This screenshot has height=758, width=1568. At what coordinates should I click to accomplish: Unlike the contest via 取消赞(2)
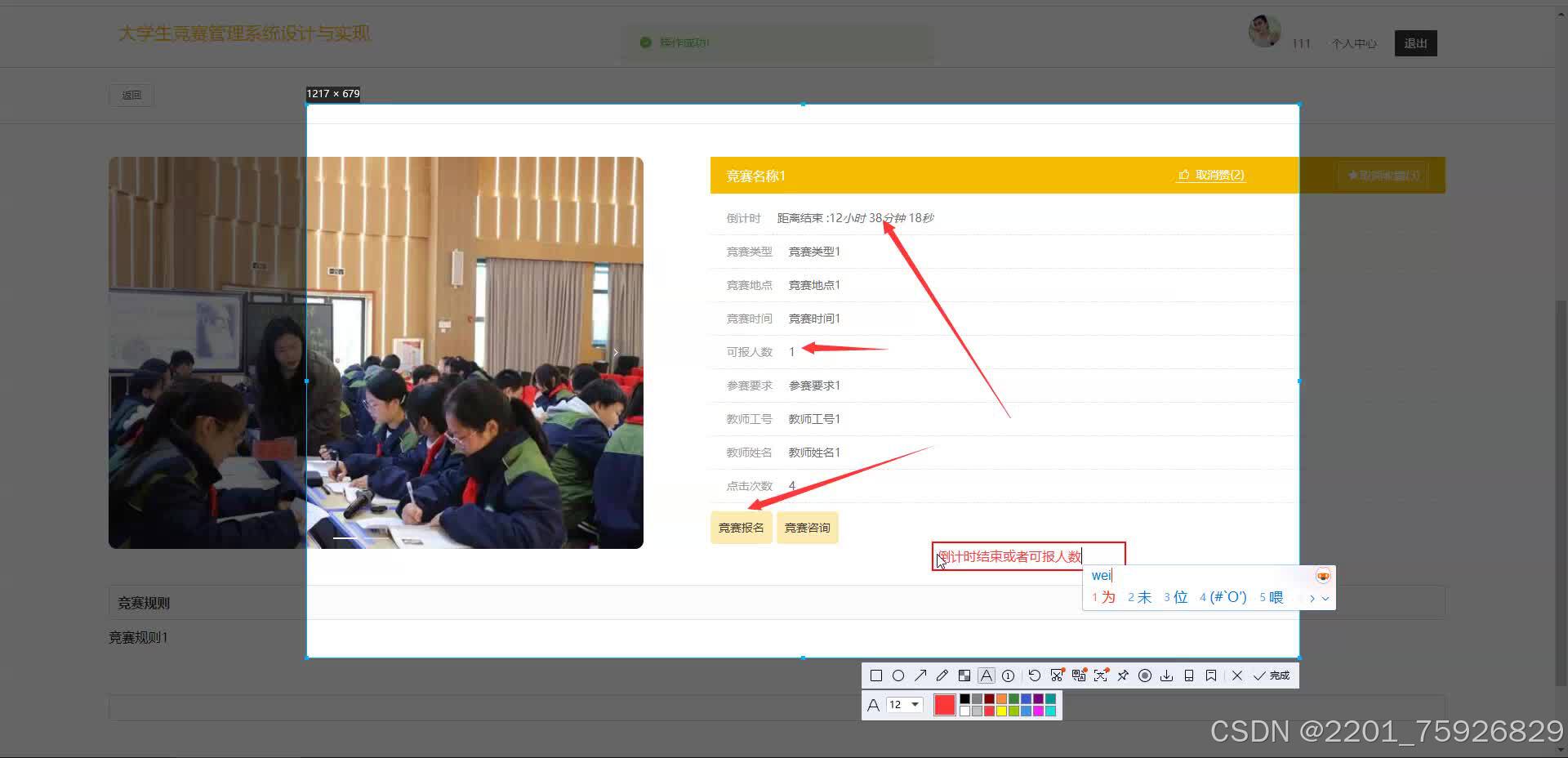point(1211,175)
